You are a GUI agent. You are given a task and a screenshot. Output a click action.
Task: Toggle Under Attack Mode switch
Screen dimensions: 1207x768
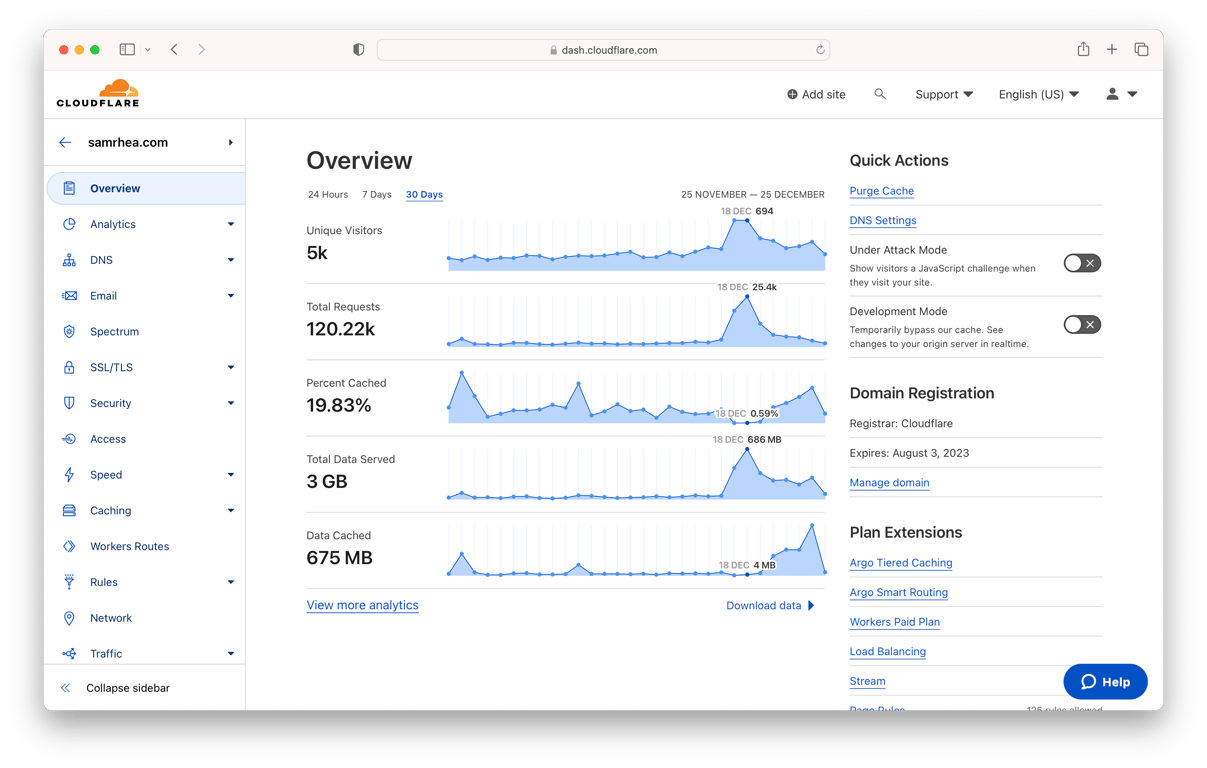[x=1082, y=263]
